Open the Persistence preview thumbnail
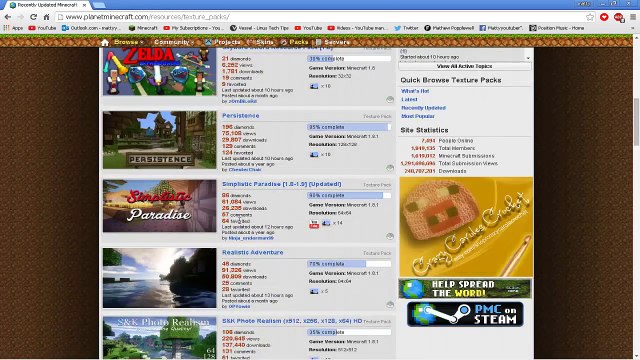640x360 pixels. coord(160,140)
